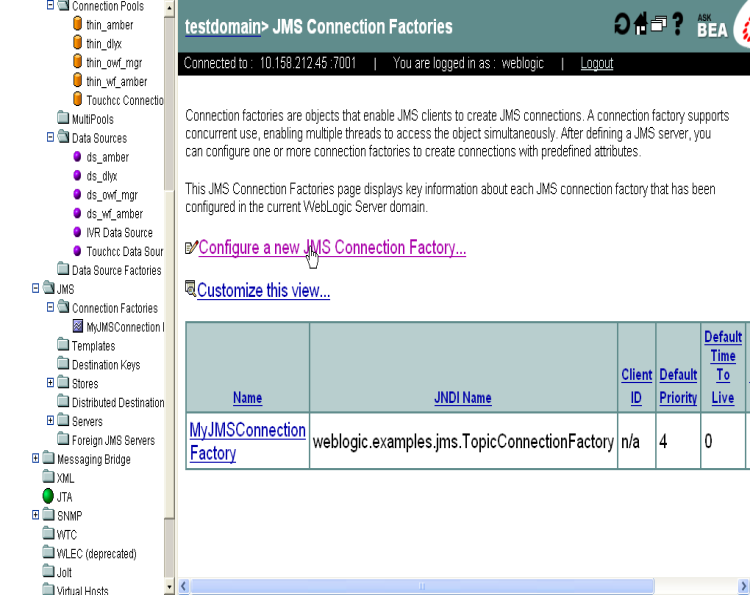
Task: Click the horizontal scrollbar left arrow
Action: pyautogui.click(x=184, y=586)
